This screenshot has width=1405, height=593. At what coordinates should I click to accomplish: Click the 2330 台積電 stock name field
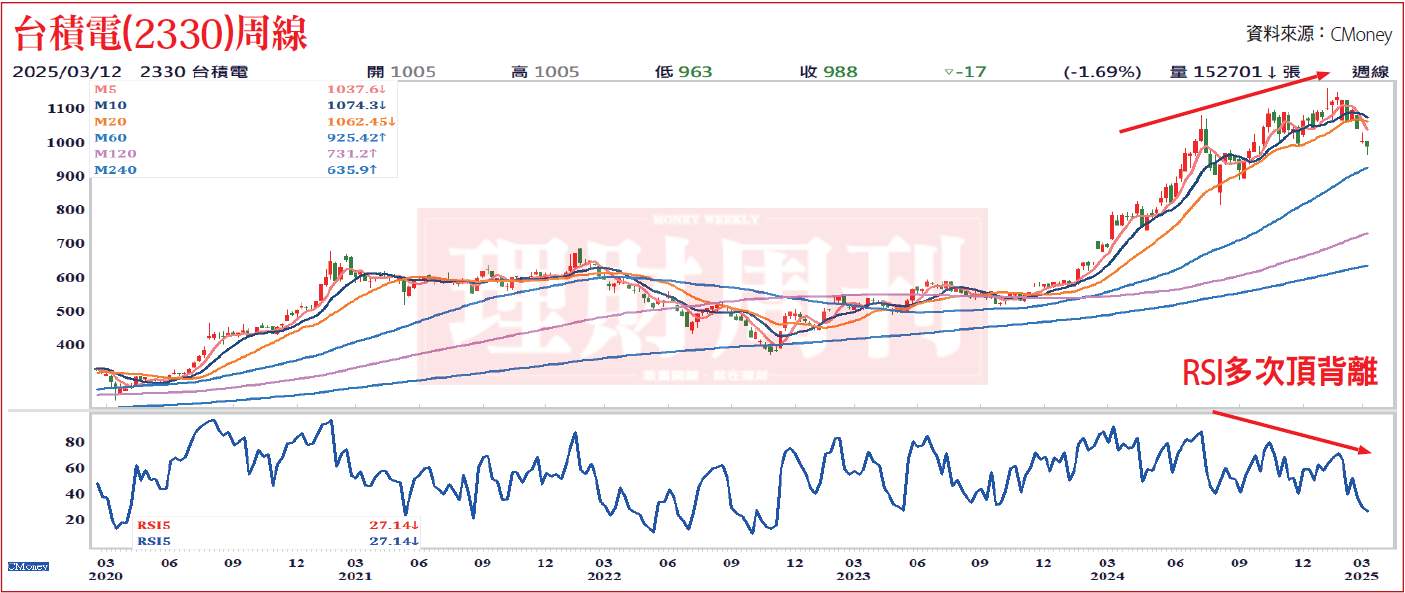tap(195, 72)
